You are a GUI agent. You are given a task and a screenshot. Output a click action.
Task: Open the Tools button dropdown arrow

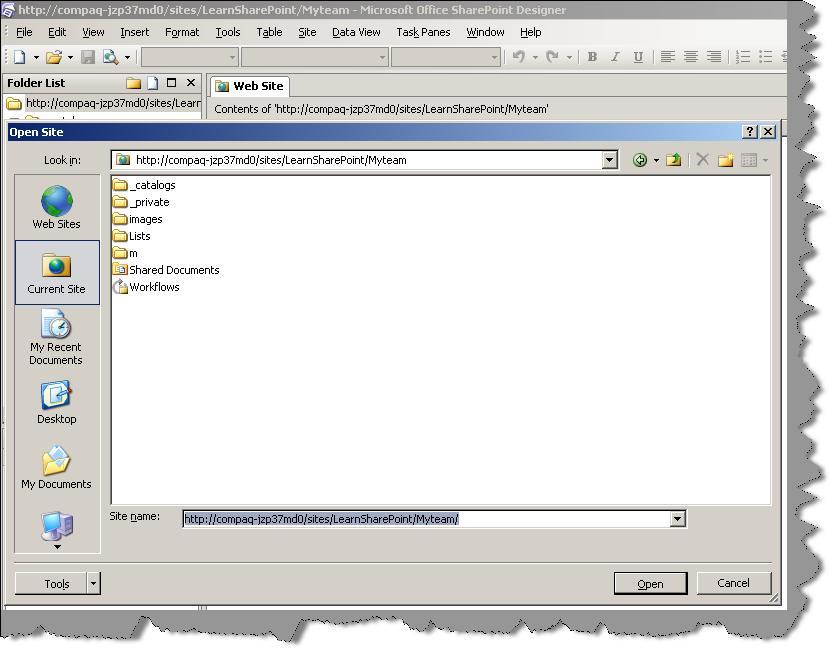(x=93, y=583)
